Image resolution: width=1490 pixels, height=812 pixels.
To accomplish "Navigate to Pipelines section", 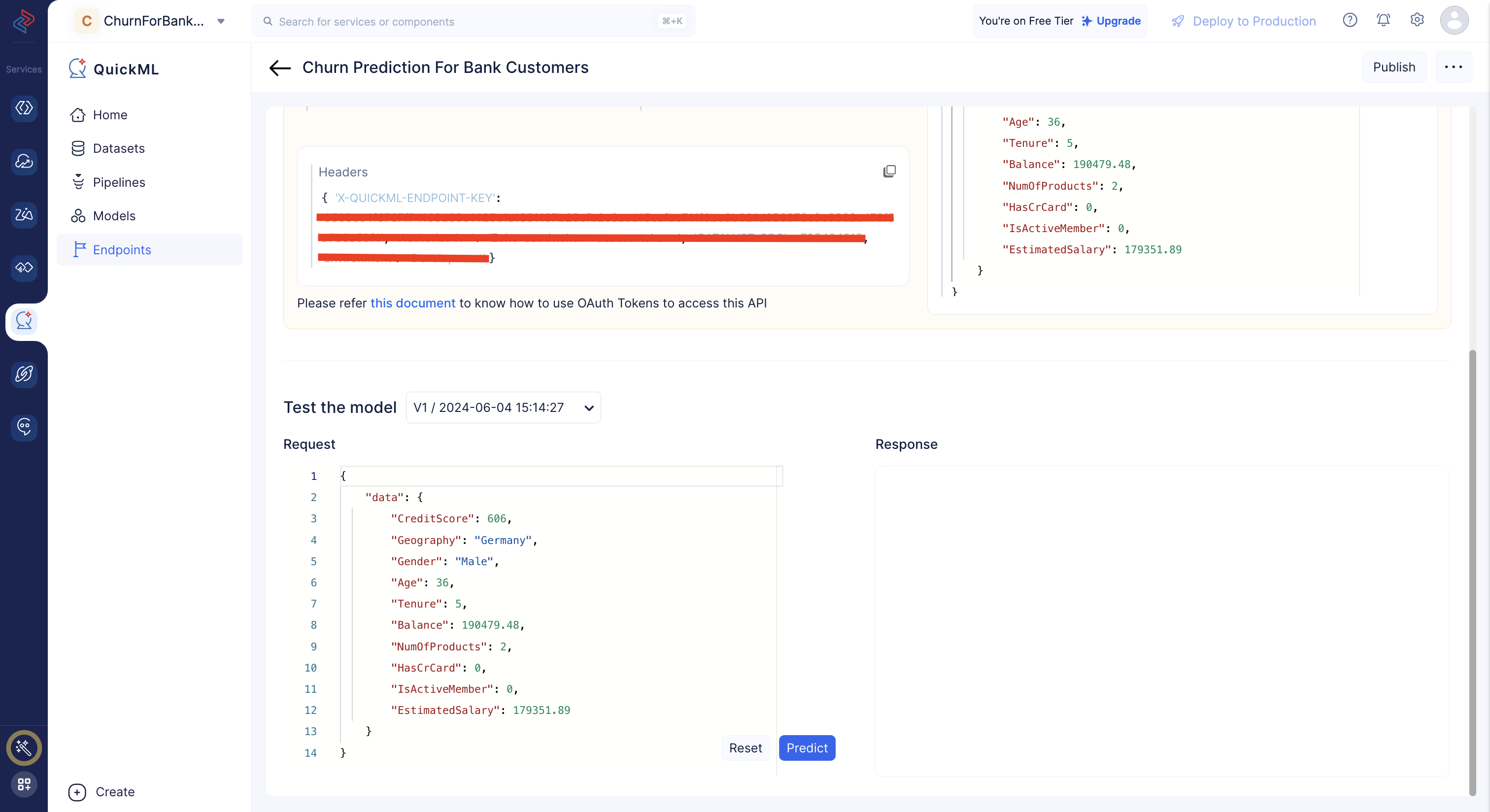I will (119, 182).
